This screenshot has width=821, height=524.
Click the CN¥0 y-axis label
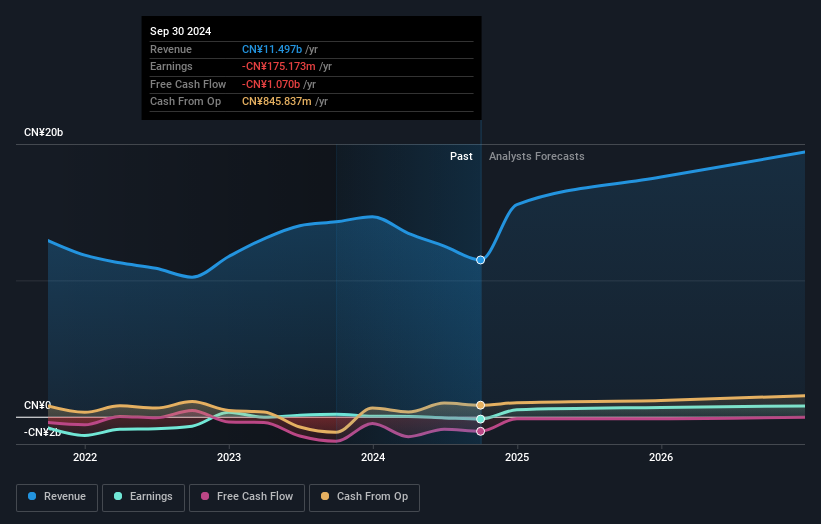click(37, 406)
